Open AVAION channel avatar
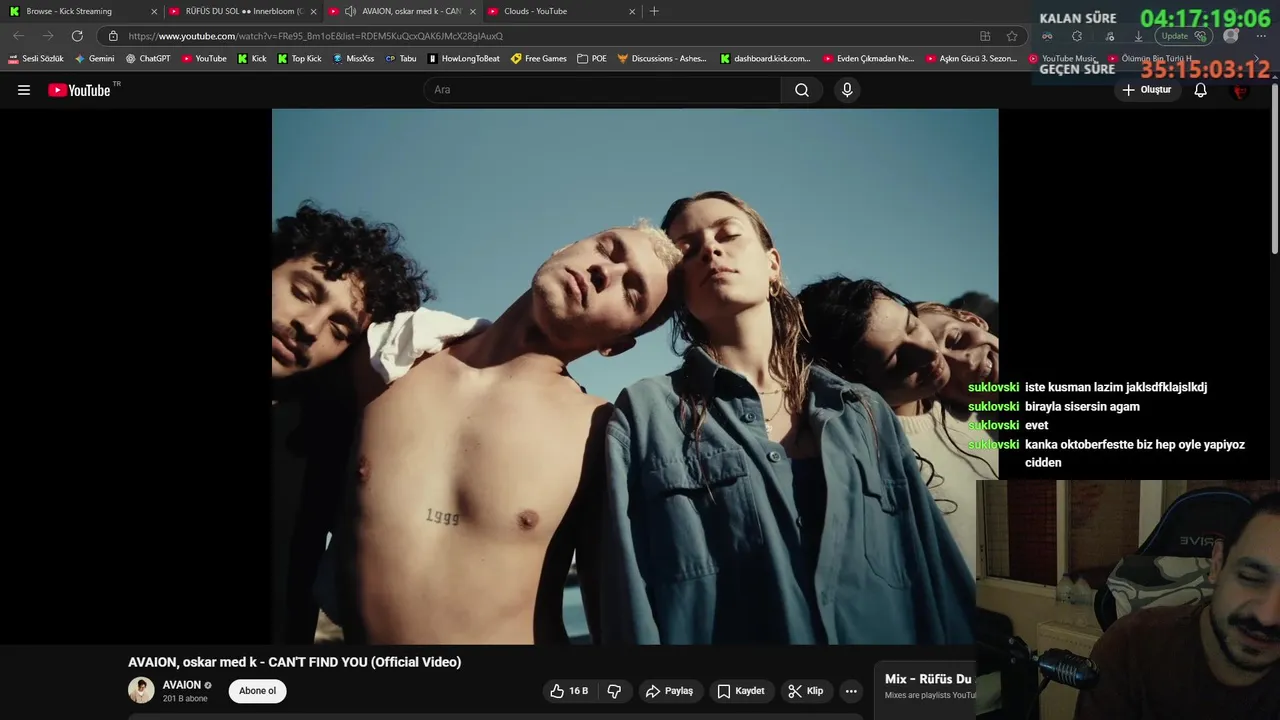This screenshot has height=720, width=1280. tap(141, 690)
